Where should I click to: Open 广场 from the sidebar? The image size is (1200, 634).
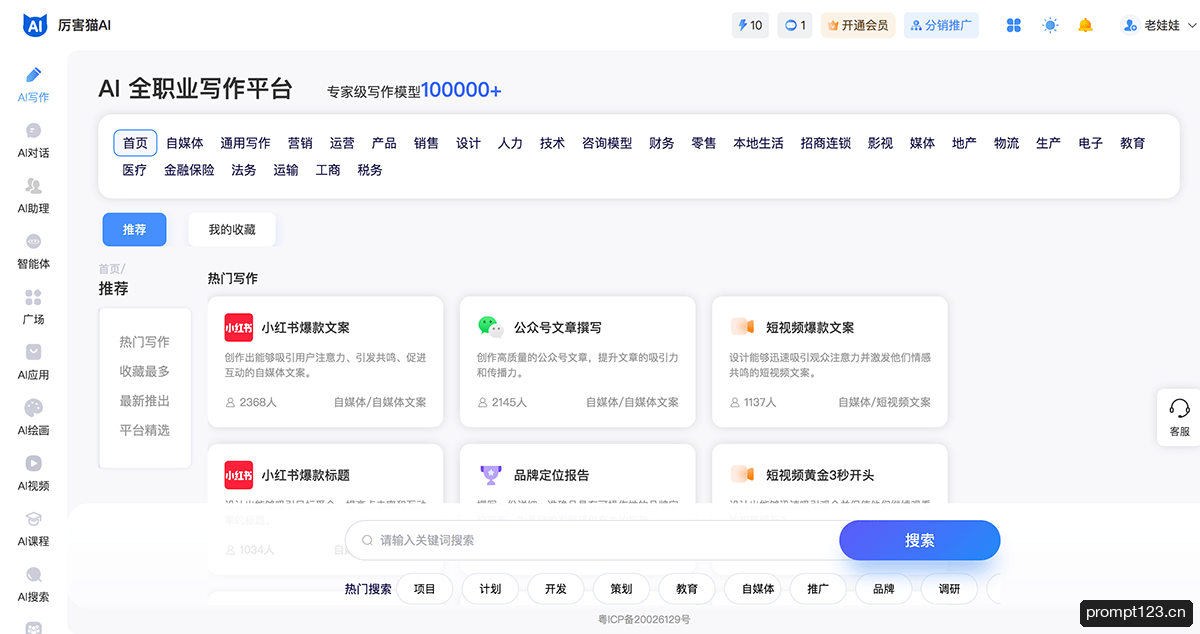click(x=33, y=308)
